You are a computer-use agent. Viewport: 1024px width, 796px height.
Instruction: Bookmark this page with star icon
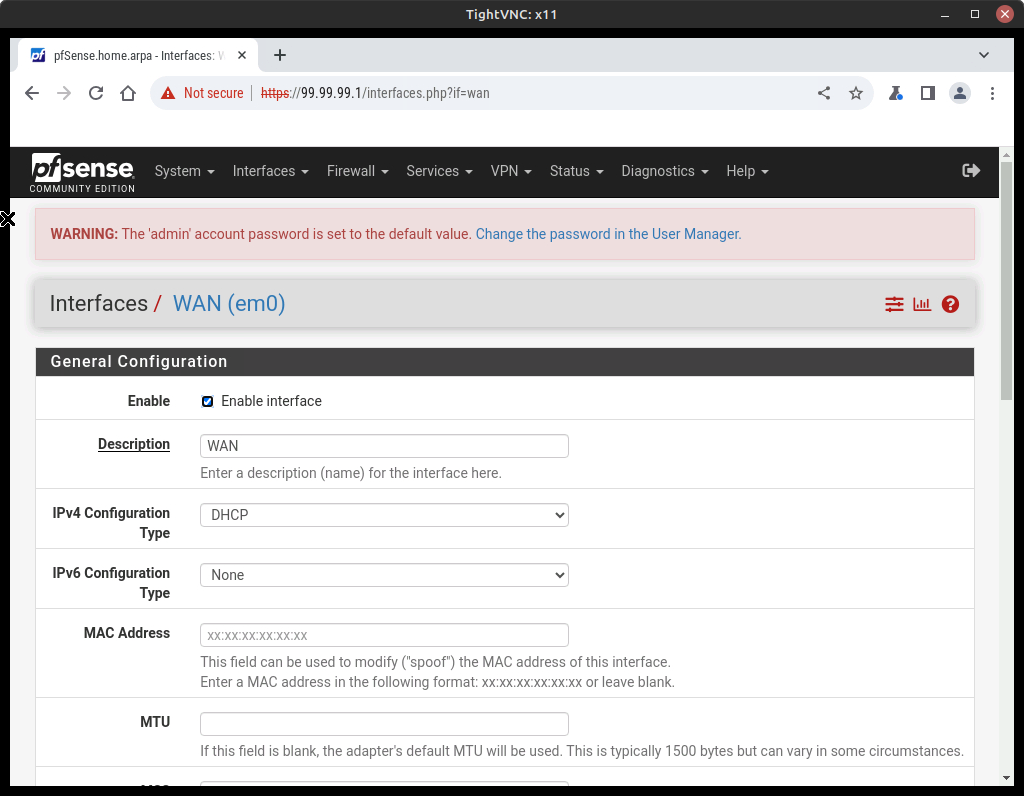coord(856,93)
